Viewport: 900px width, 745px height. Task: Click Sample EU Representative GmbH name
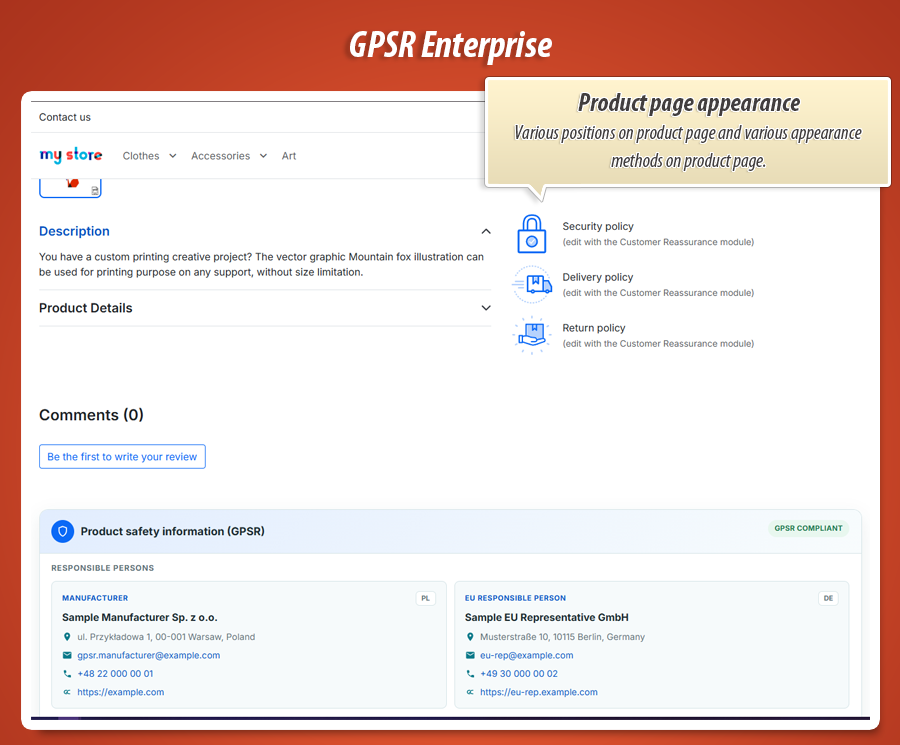546,618
